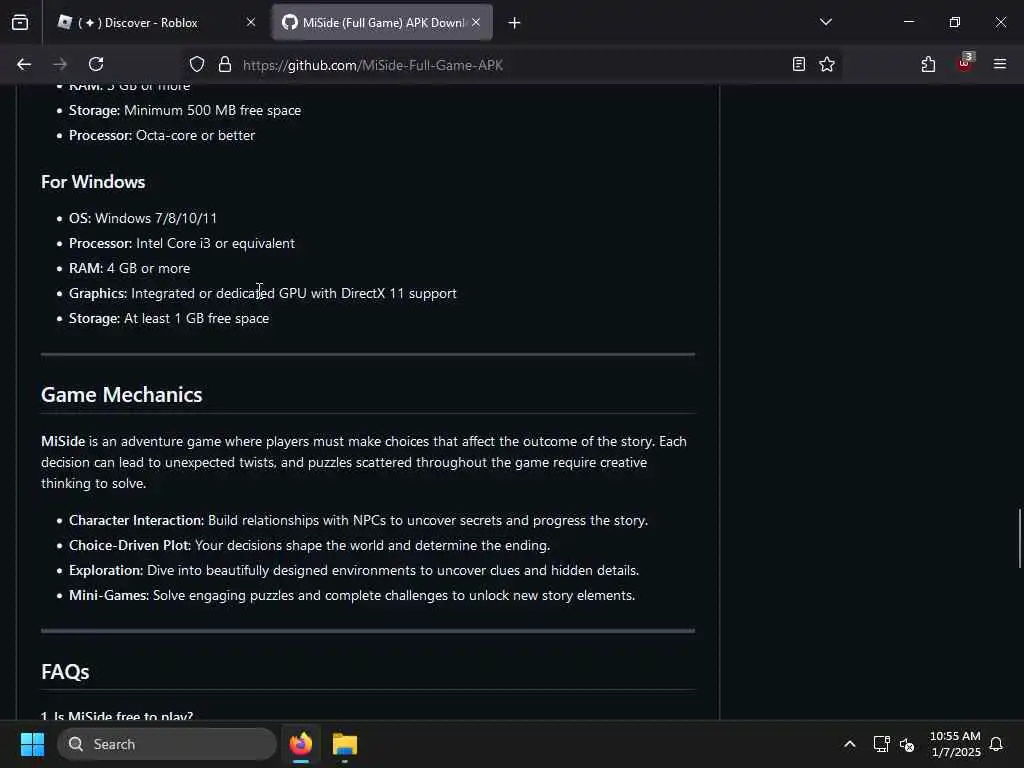This screenshot has width=1024, height=768.
Task: Expand the list all tabs chevron
Action: pyautogui.click(x=825, y=22)
